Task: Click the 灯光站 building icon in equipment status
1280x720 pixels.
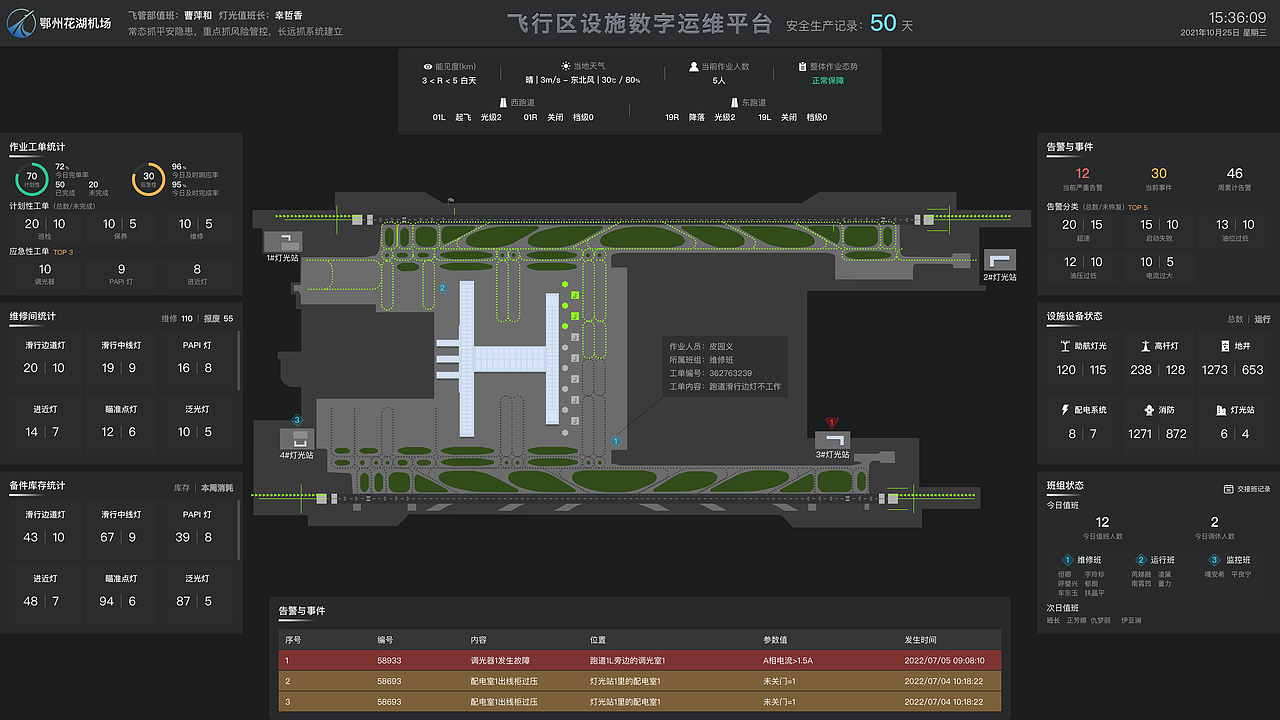Action: (x=1221, y=410)
